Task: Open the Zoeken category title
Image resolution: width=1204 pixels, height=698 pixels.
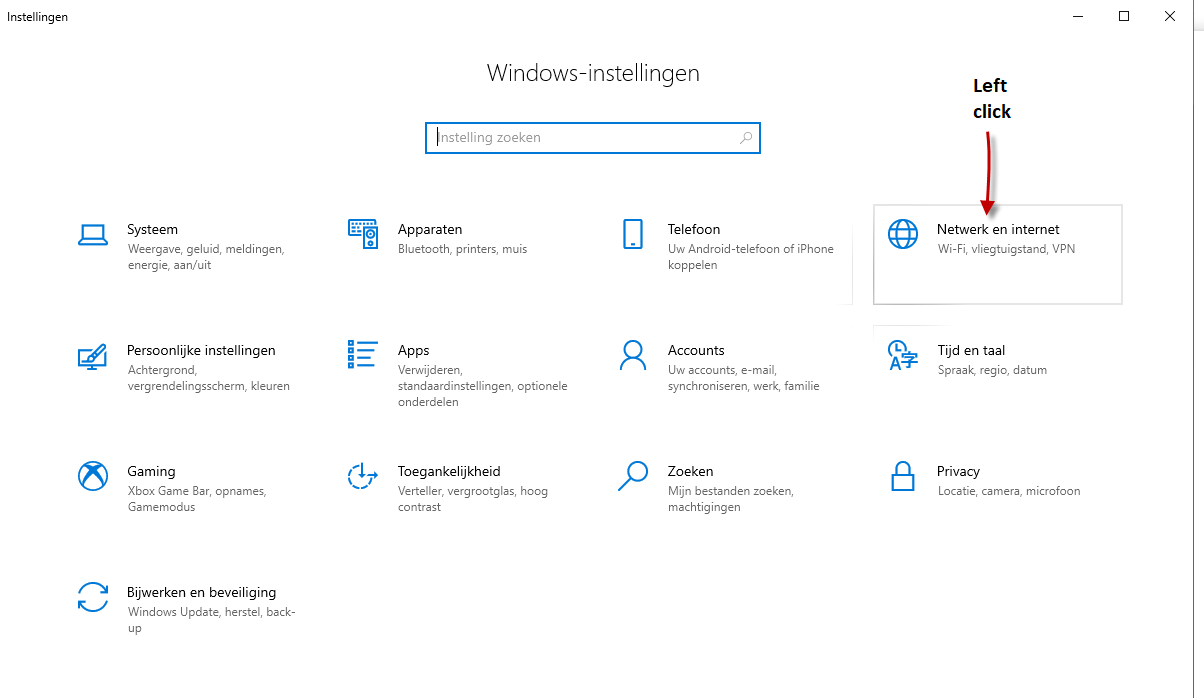Action: click(691, 471)
